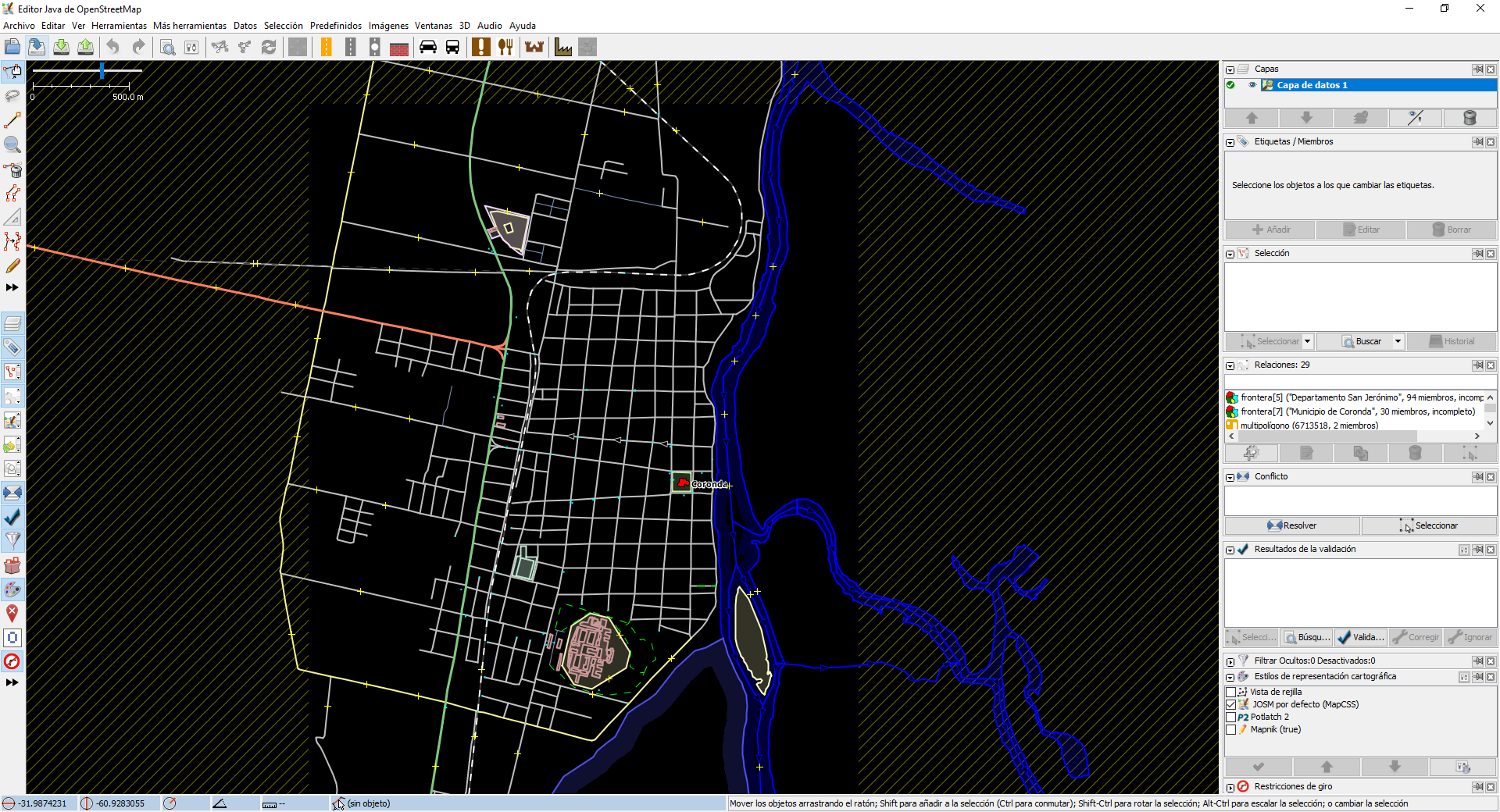Click the Download map data icon
Image resolution: width=1500 pixels, height=812 pixels.
coord(61,47)
